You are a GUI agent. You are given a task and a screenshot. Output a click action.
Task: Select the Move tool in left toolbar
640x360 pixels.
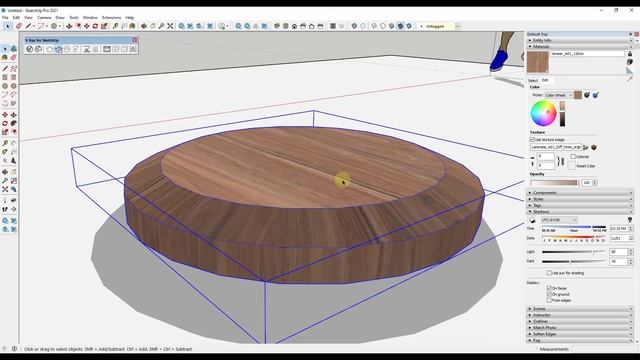pyautogui.click(x=5, y=115)
